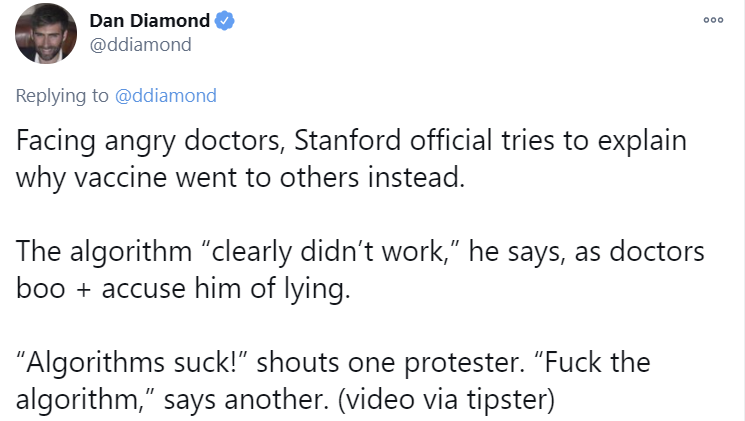The height and width of the screenshot is (421, 745).
Task: Open Dan Diamond's profile picture
Action: (46, 33)
